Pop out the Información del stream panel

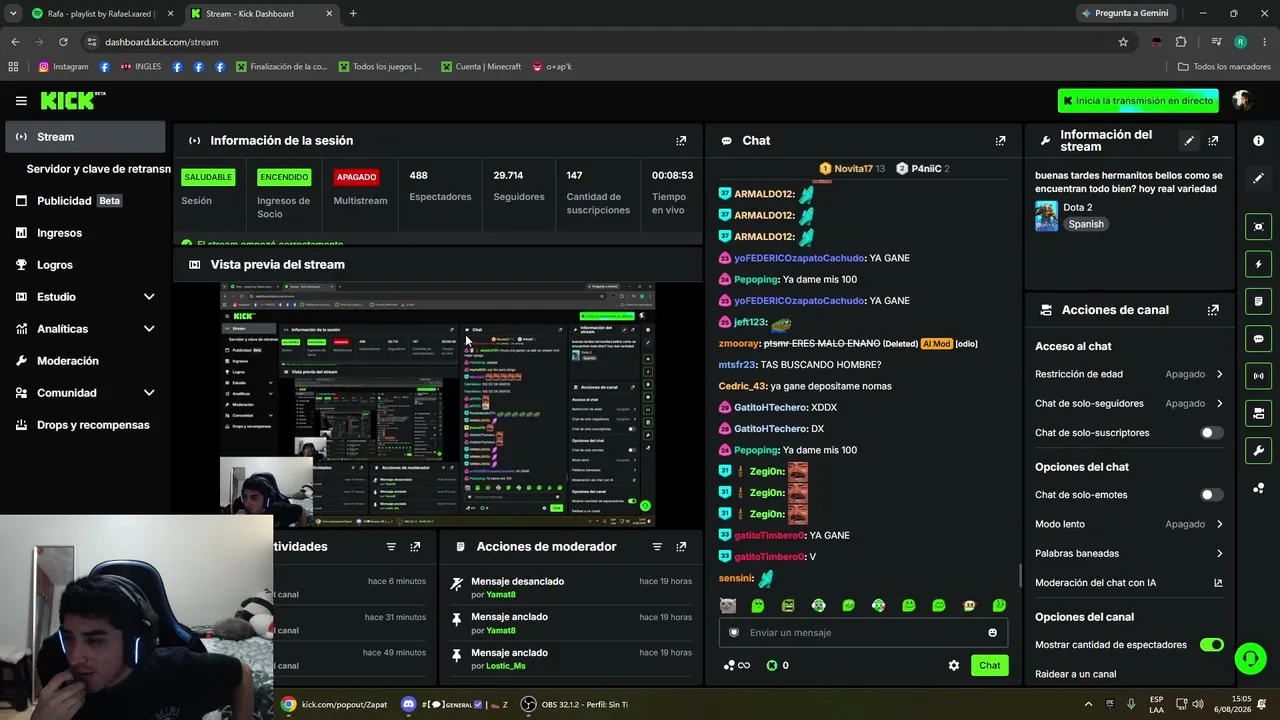1213,141
